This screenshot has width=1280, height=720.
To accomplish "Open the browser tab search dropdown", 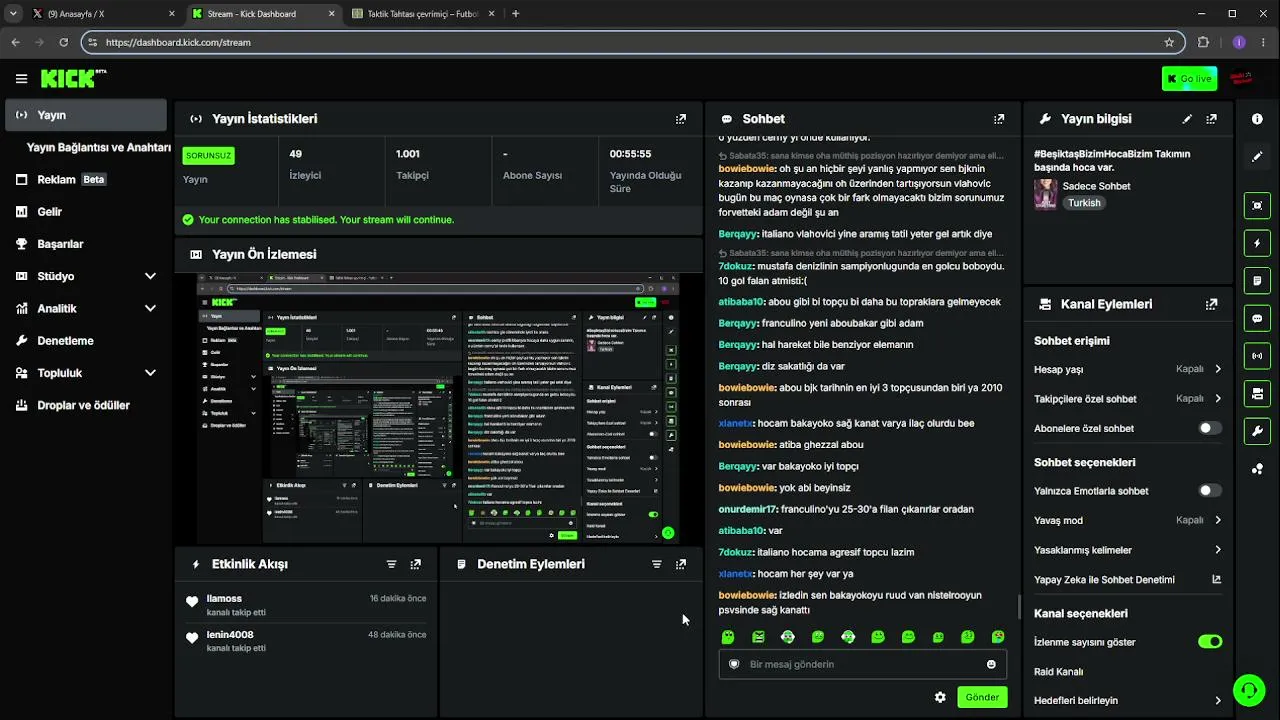I will (15, 14).
